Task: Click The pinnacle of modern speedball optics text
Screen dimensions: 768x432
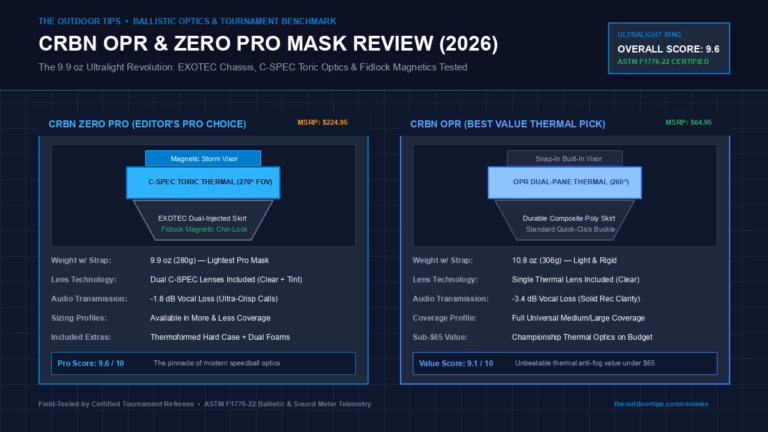Action: pos(216,363)
